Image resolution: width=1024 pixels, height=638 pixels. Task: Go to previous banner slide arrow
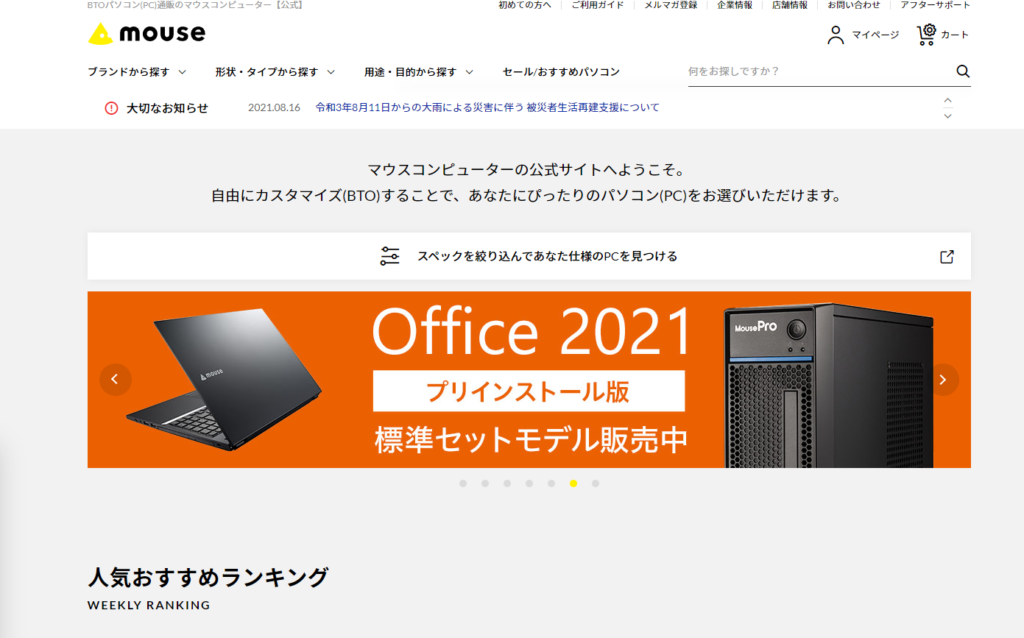click(x=116, y=379)
